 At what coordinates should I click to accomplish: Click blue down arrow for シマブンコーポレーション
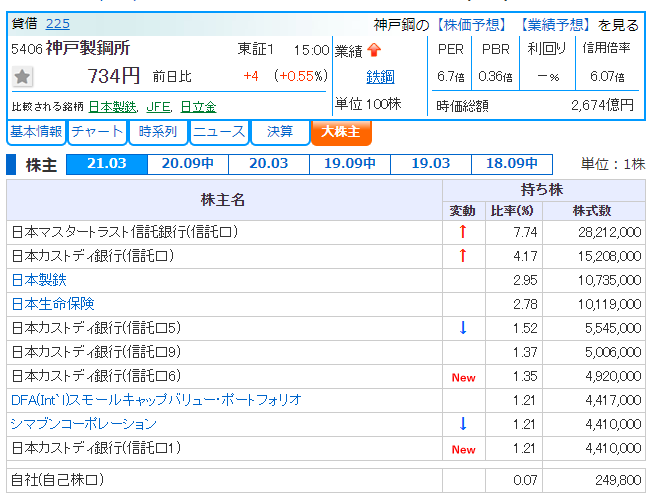pos(463,424)
